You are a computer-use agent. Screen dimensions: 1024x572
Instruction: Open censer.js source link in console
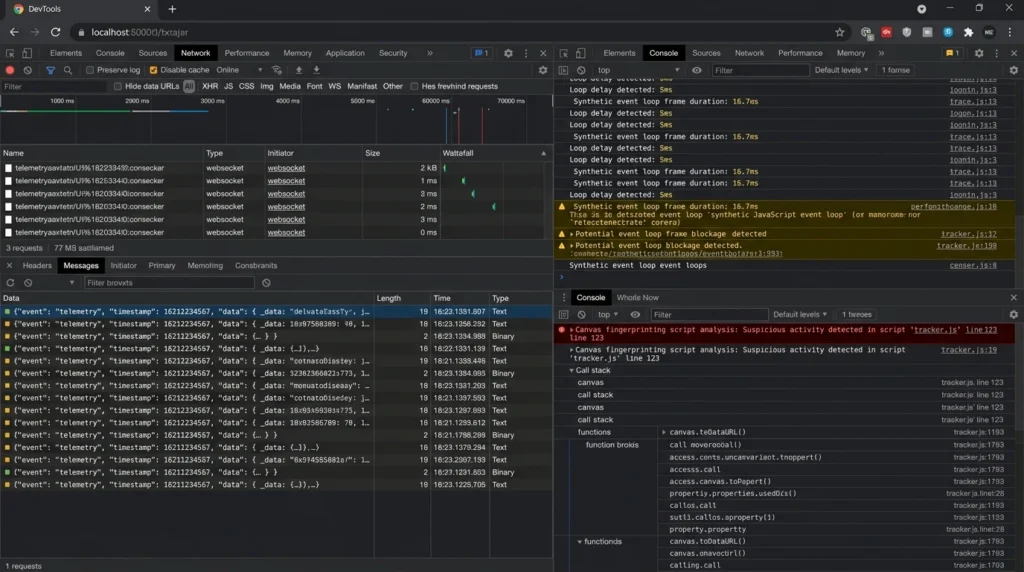[973, 265]
